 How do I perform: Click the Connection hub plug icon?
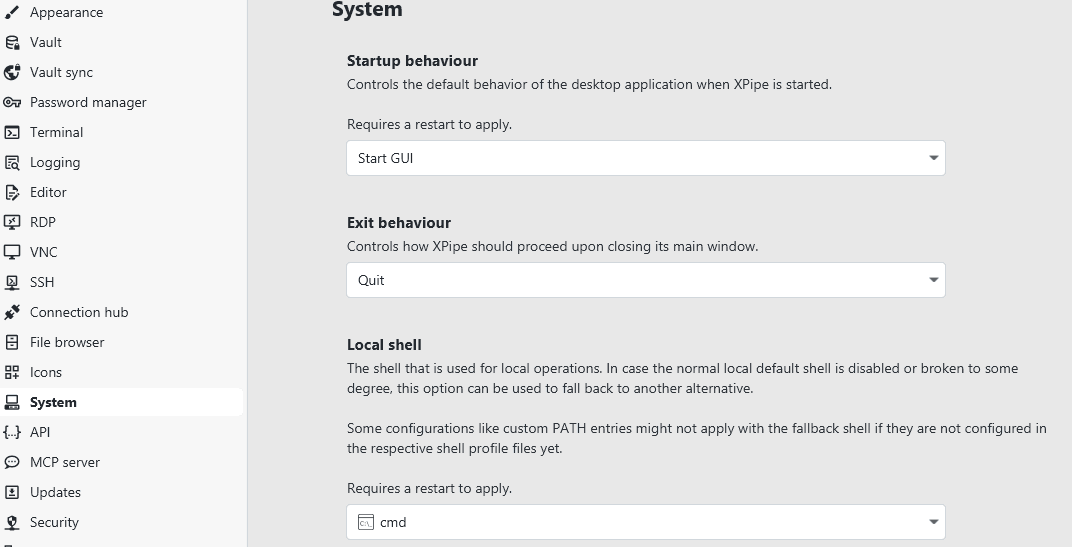pyautogui.click(x=12, y=313)
